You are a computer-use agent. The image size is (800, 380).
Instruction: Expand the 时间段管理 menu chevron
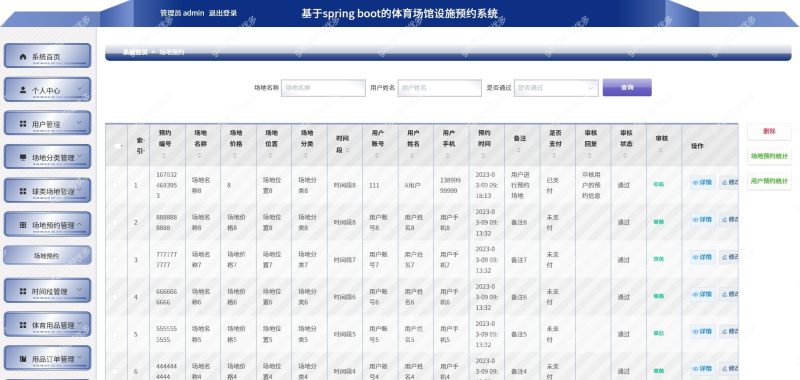(x=79, y=290)
